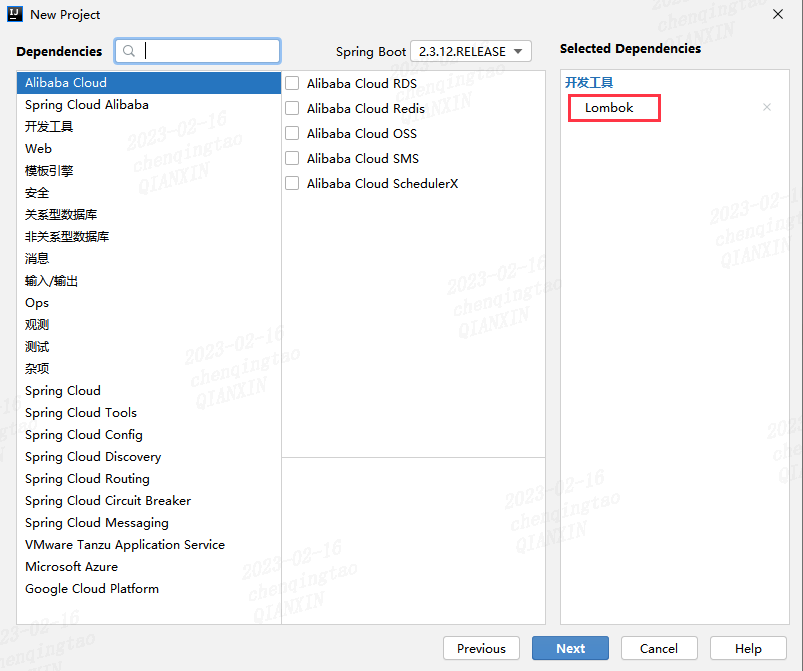
Task: Choose the Spring Cloud Tools category
Action: 149,413
